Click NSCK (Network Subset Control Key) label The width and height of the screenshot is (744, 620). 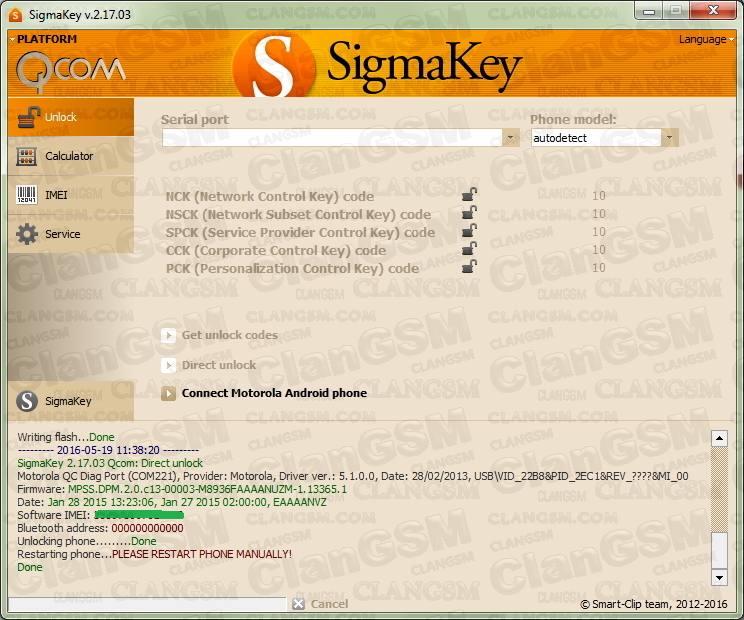(x=298, y=214)
